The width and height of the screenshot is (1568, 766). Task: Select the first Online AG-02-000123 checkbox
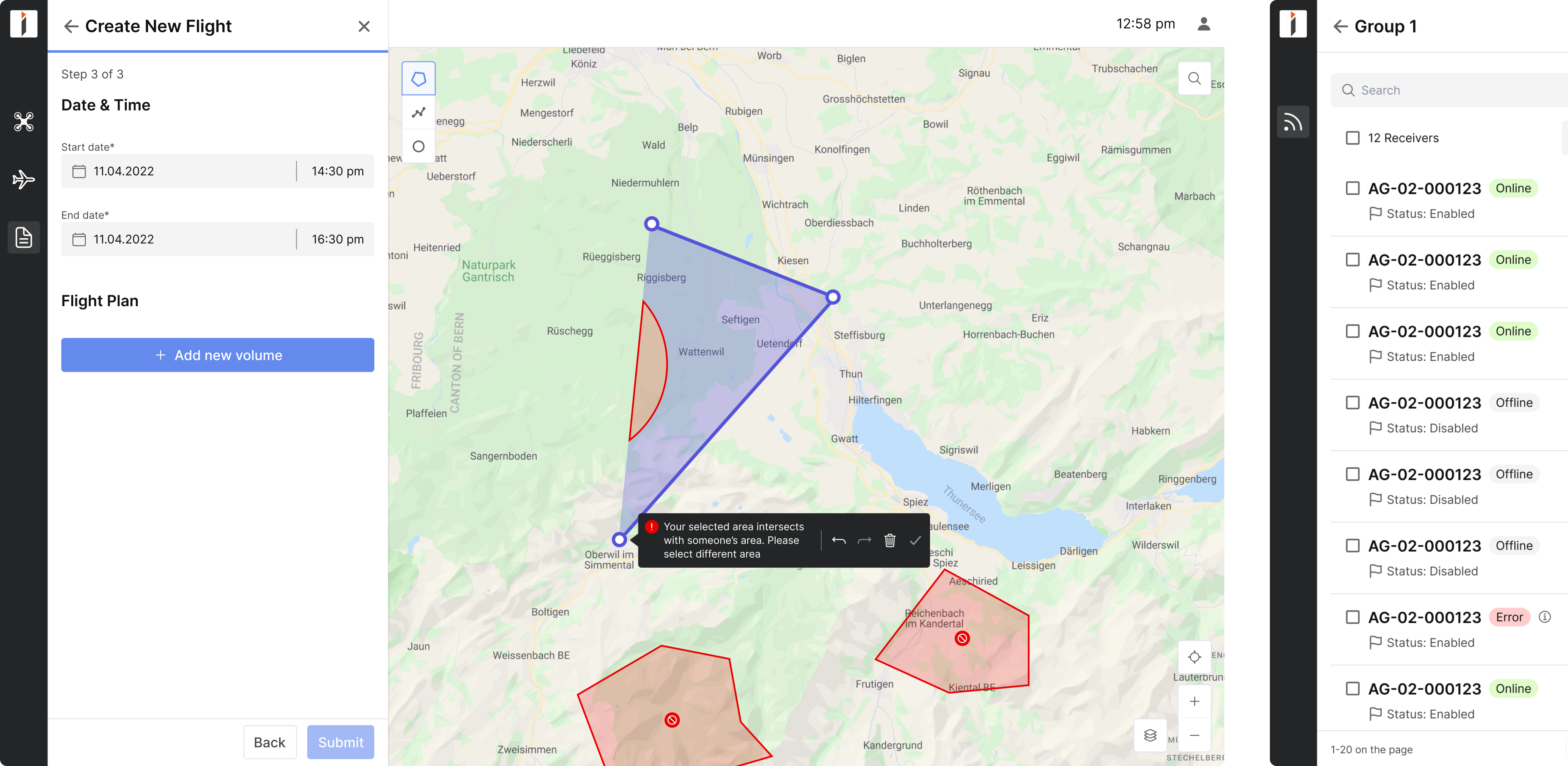click(1352, 188)
